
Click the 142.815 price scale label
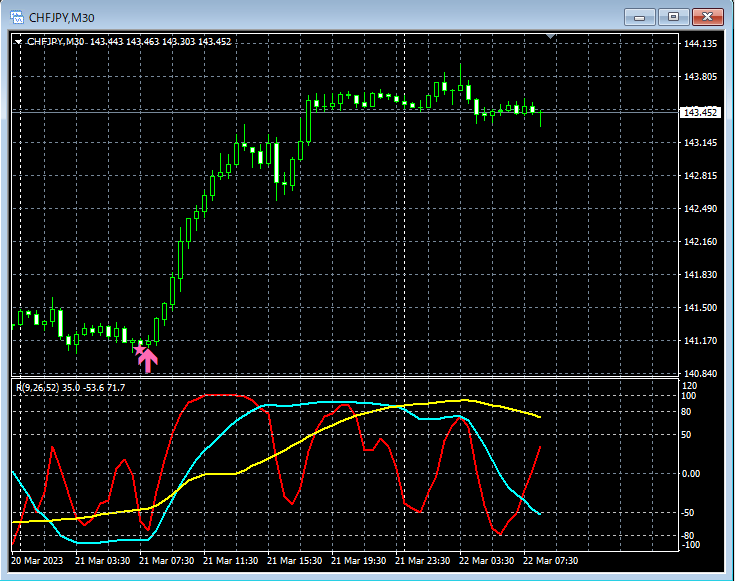click(x=700, y=176)
